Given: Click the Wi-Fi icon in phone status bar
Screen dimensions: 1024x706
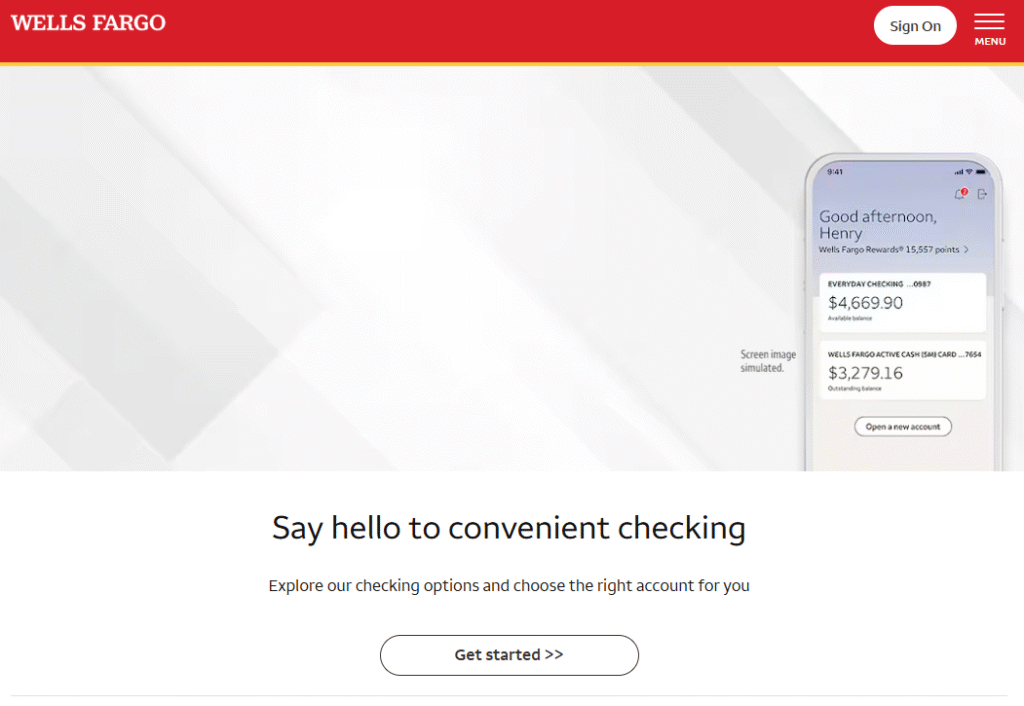Looking at the screenshot, I should coord(968,172).
